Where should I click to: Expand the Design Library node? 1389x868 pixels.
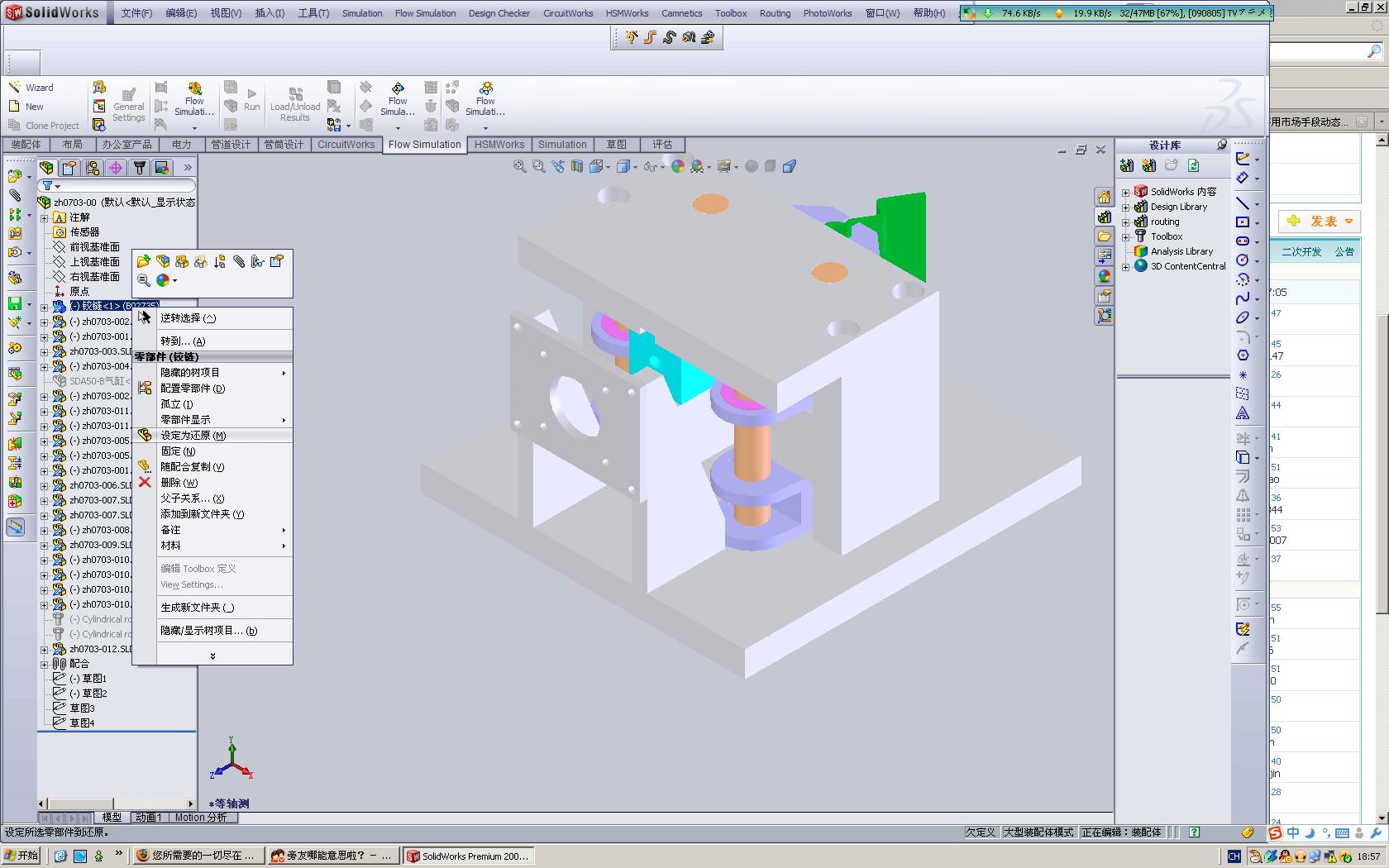click(1125, 207)
